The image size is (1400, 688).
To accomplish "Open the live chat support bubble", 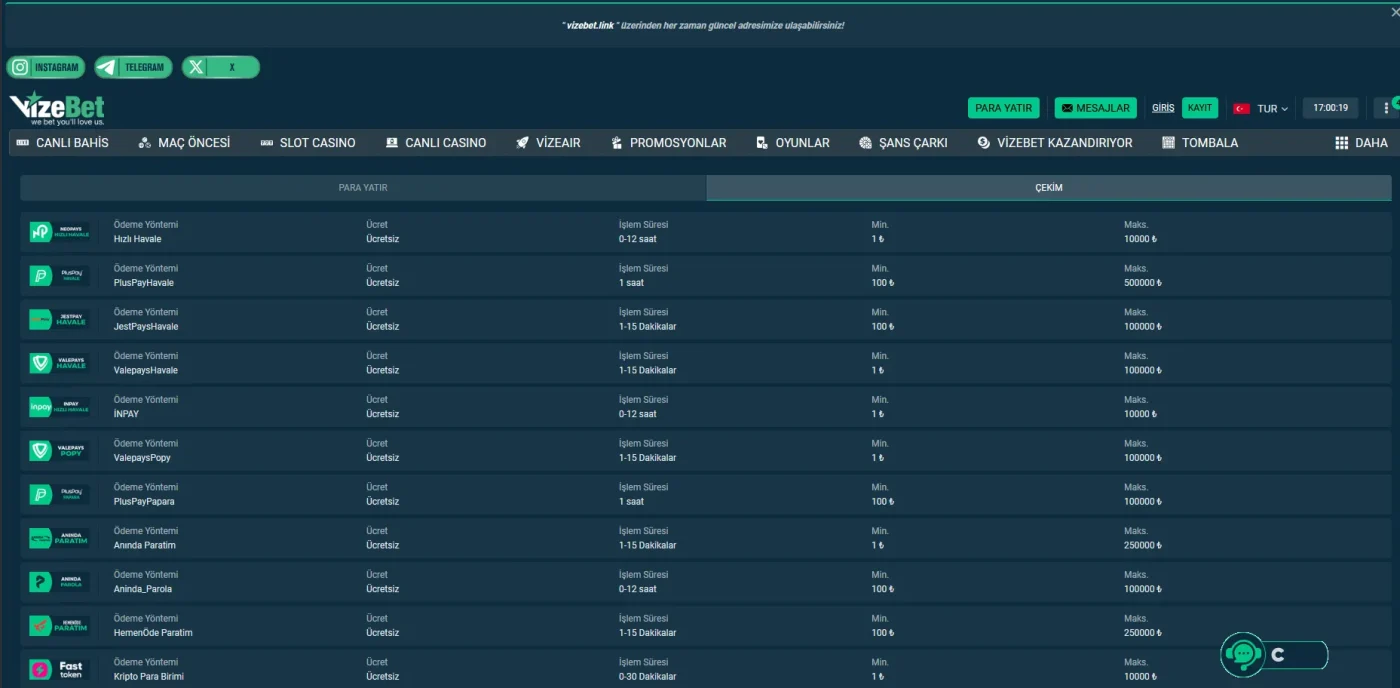I will (x=1243, y=655).
